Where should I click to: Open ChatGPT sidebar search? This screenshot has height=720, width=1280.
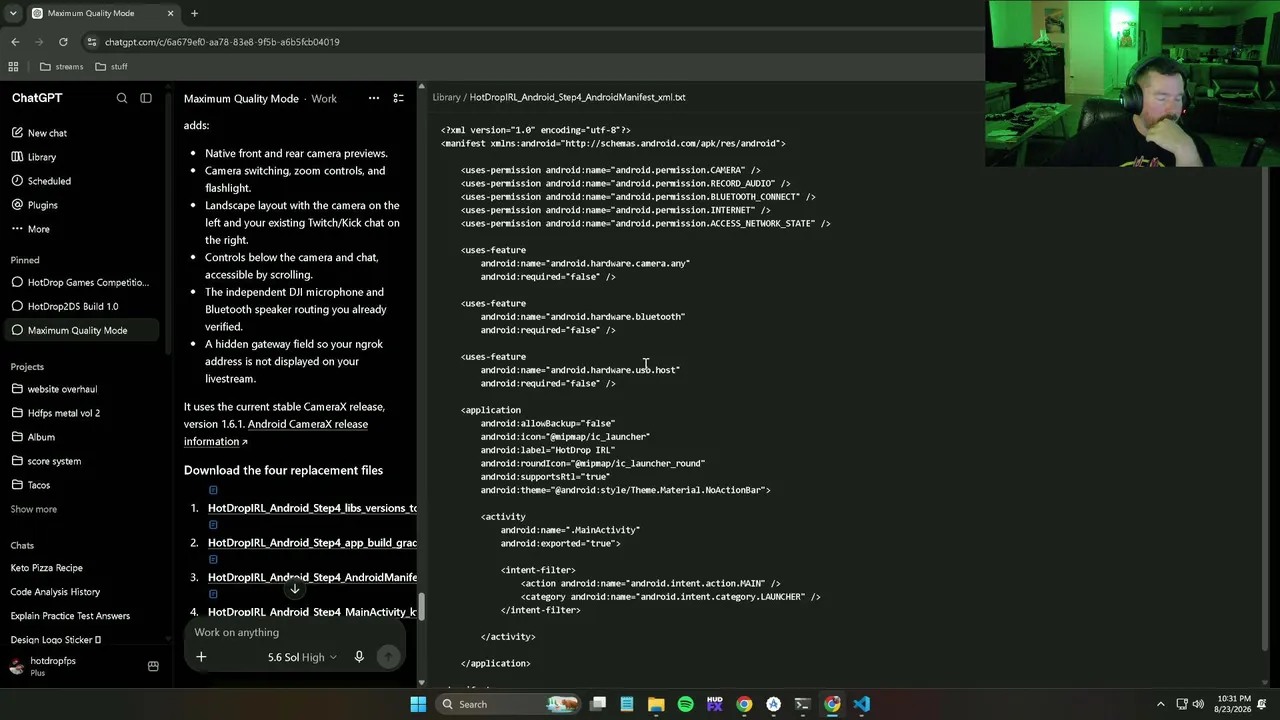(x=122, y=98)
